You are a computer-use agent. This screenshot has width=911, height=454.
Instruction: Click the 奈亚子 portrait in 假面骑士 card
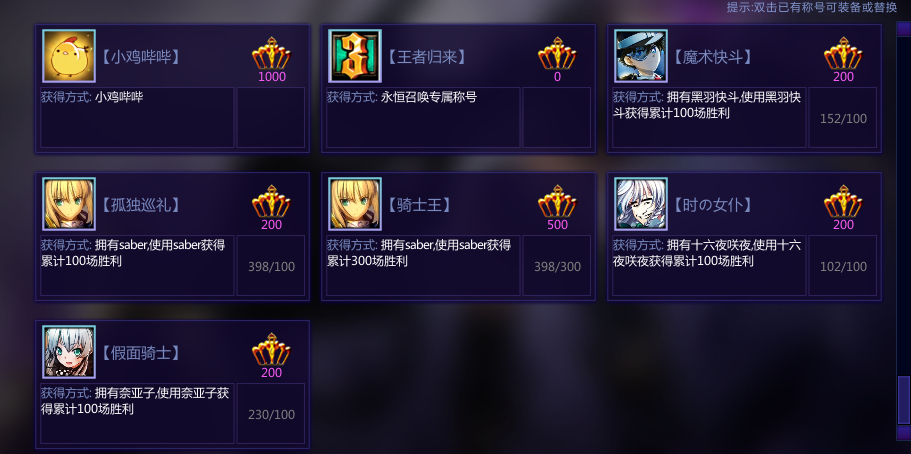[x=69, y=352]
